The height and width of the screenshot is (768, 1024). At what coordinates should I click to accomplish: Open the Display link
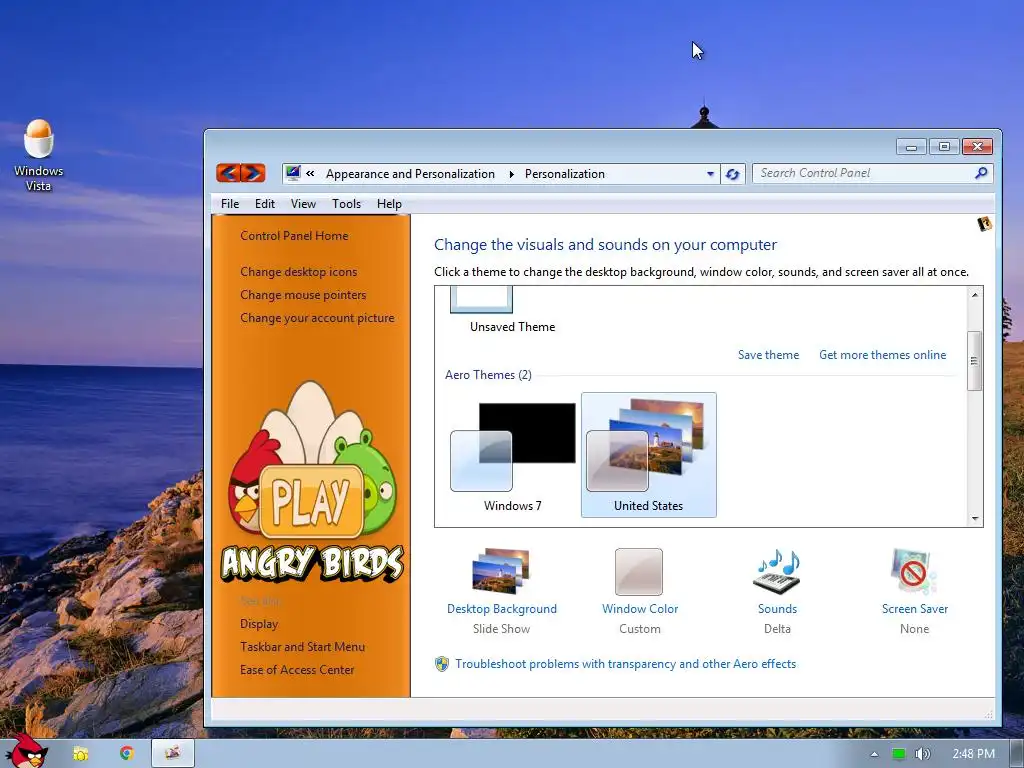[x=259, y=624]
